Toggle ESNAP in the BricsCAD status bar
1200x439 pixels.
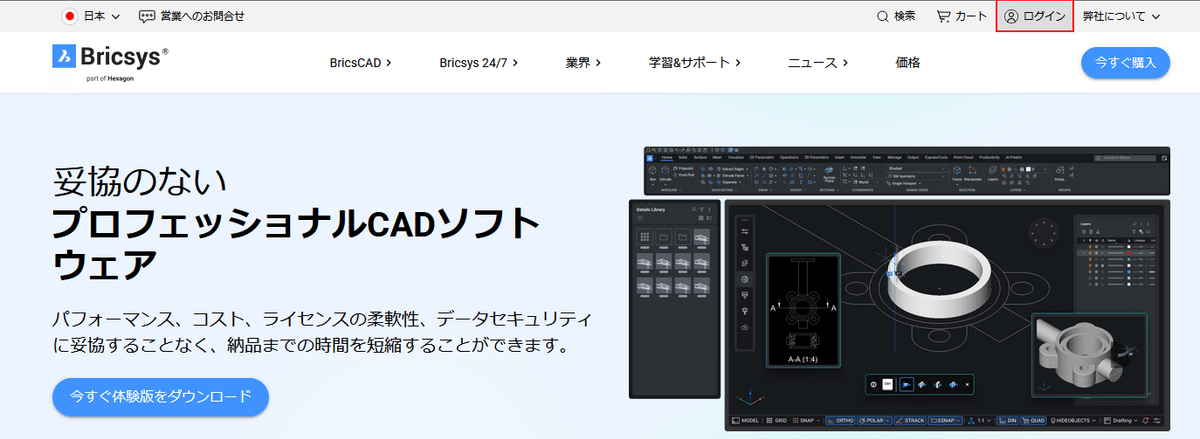point(944,420)
